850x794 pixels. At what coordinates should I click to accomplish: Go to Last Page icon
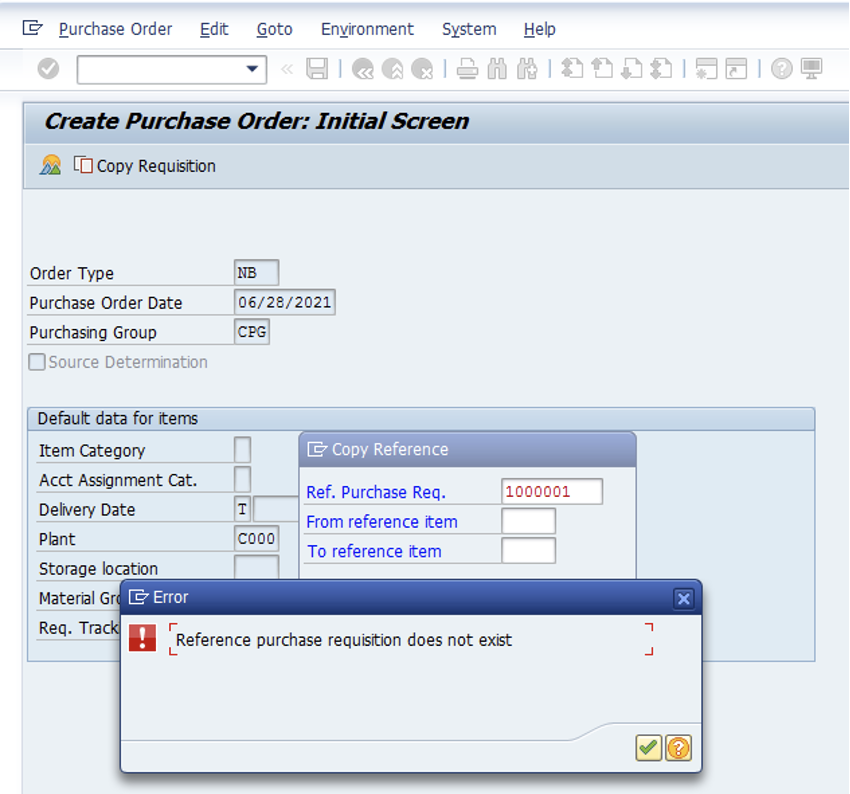pyautogui.click(x=661, y=69)
